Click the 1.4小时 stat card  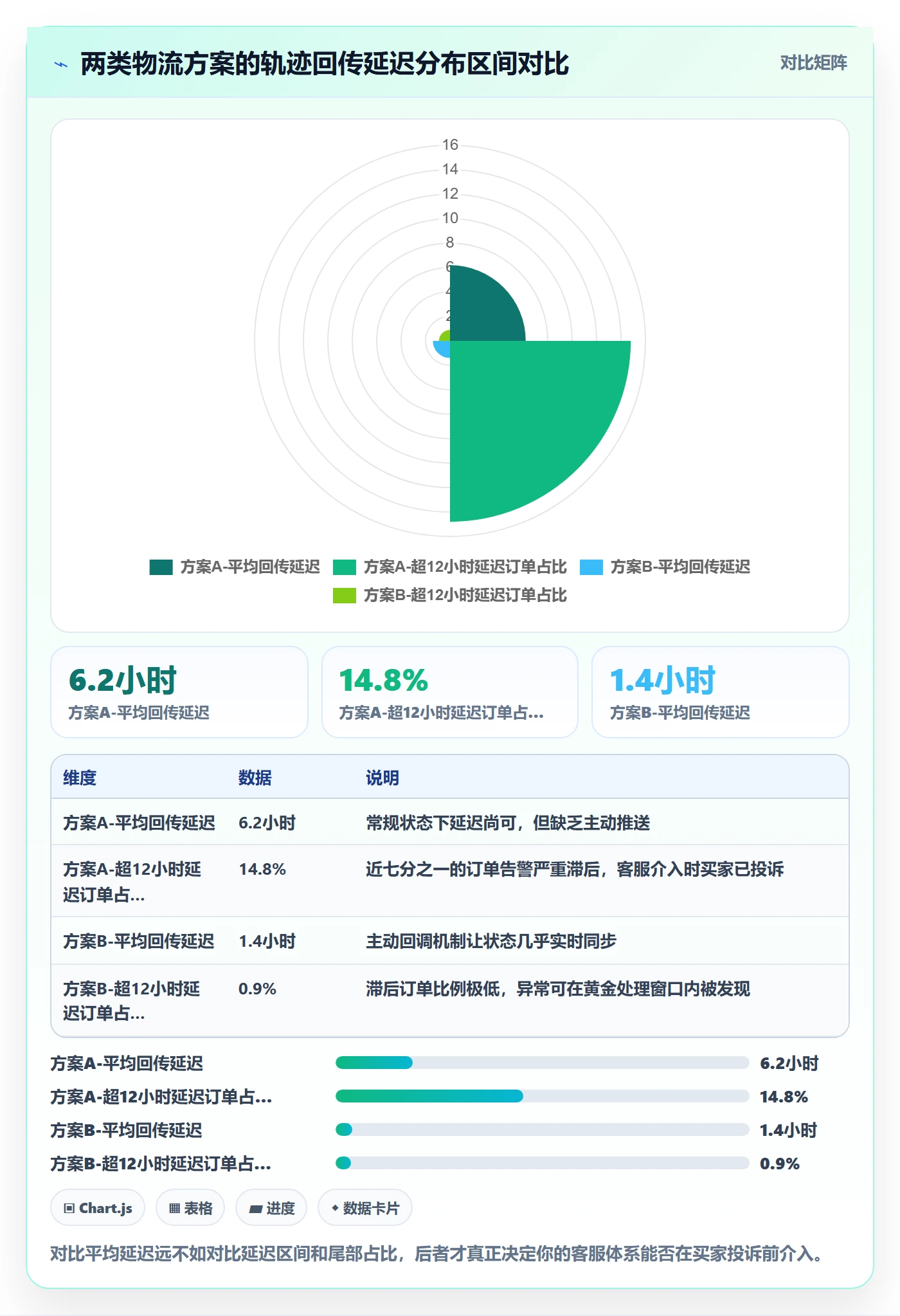coord(721,692)
